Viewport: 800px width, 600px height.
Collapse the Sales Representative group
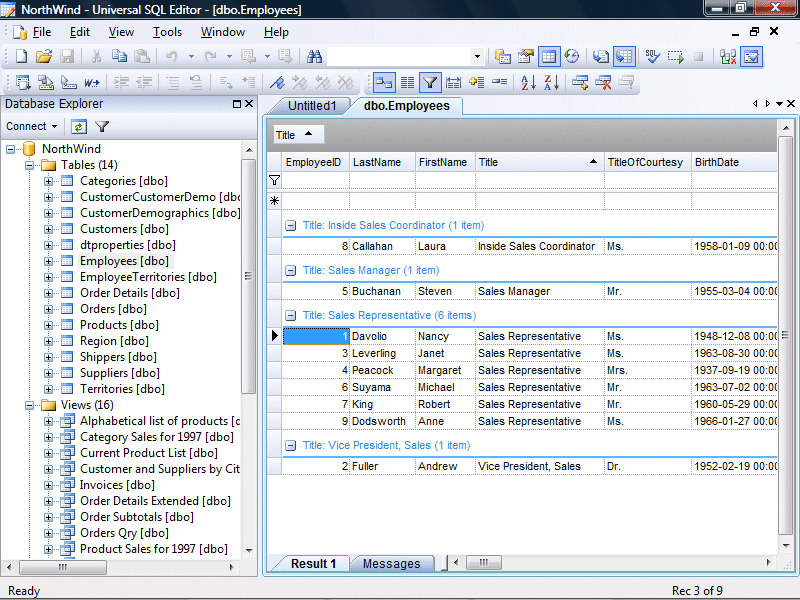pos(290,315)
